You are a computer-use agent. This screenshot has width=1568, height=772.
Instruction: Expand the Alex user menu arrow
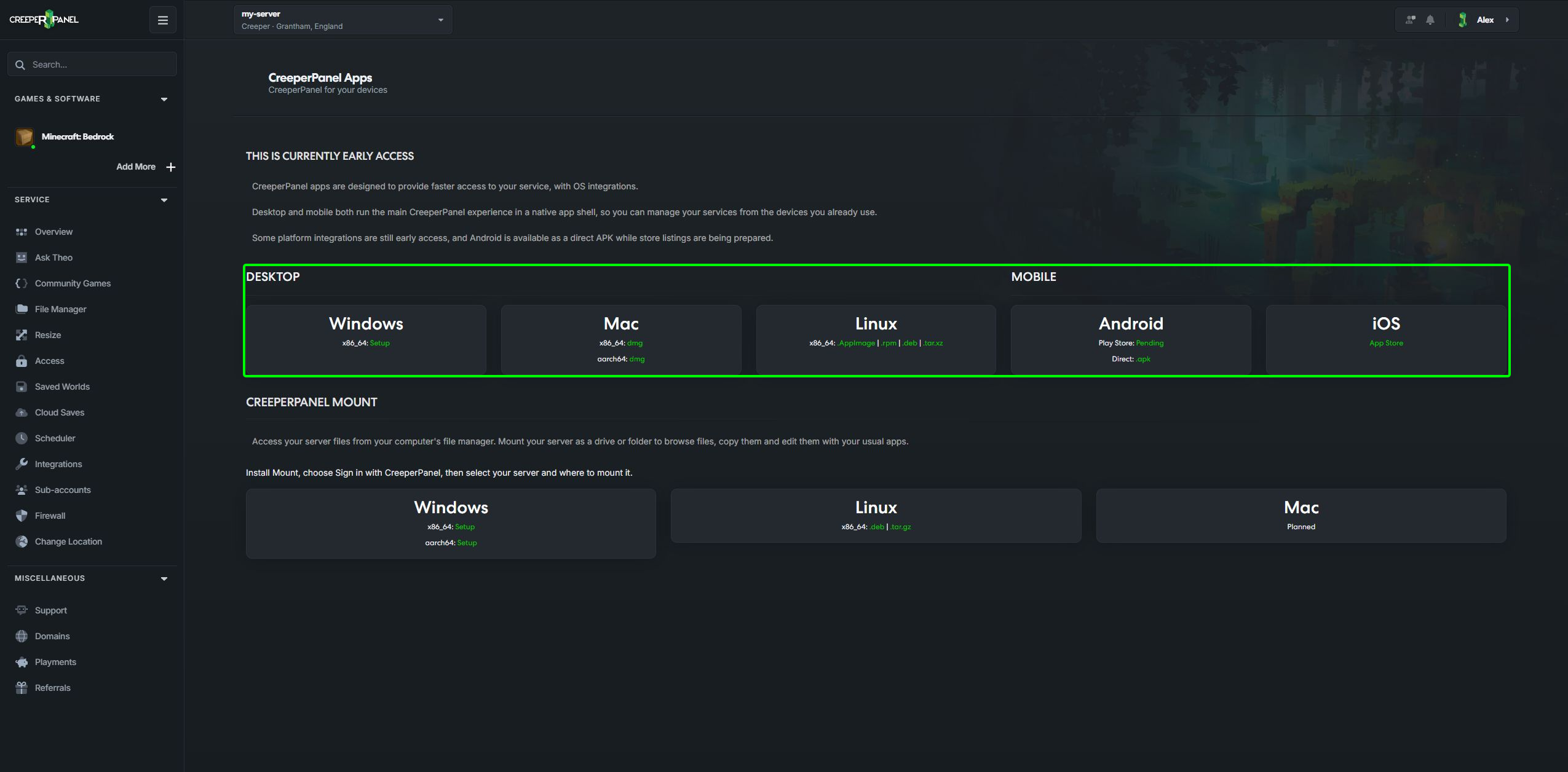1507,20
